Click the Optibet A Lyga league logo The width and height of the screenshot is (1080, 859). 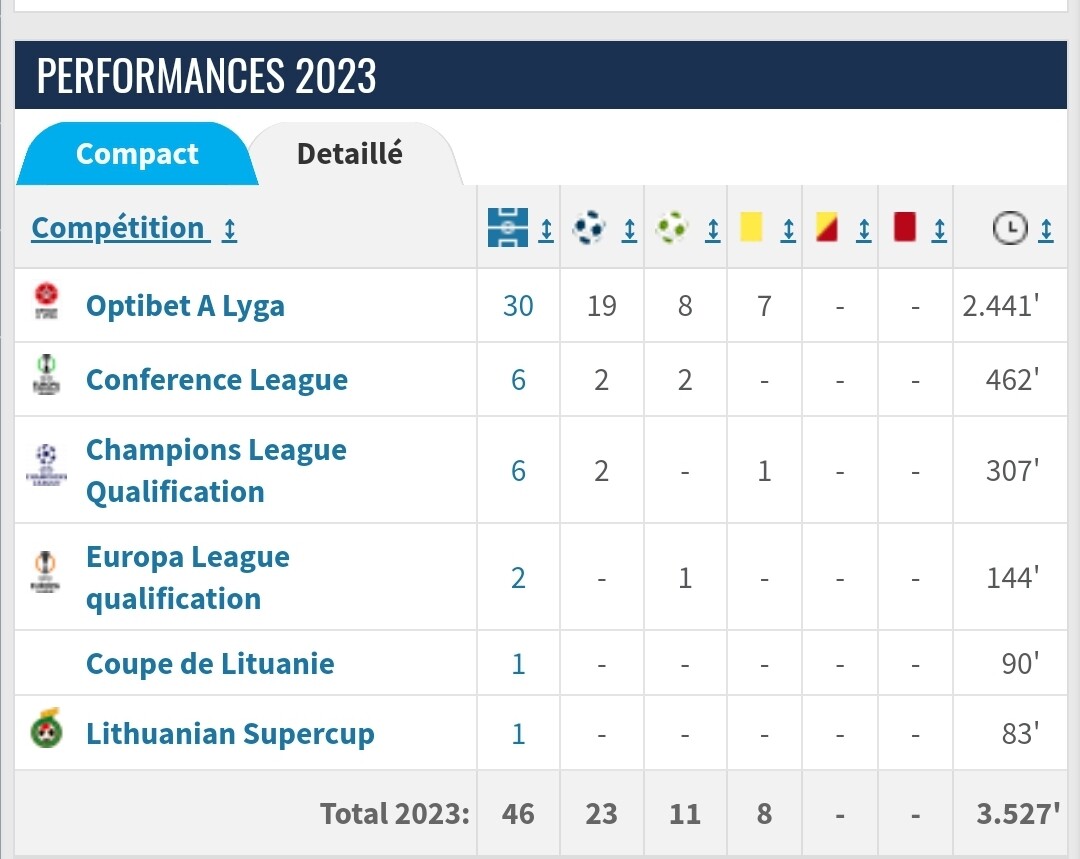point(47,301)
